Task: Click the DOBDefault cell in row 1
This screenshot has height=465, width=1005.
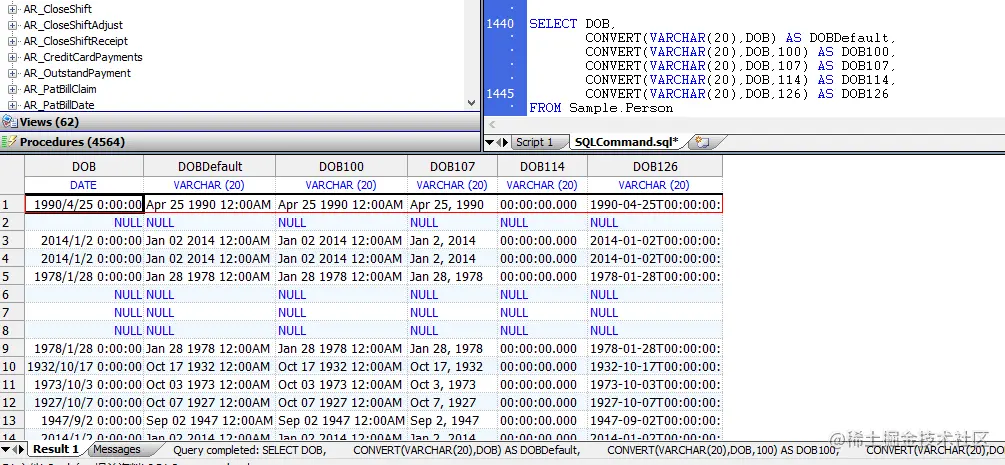Action: coord(210,205)
